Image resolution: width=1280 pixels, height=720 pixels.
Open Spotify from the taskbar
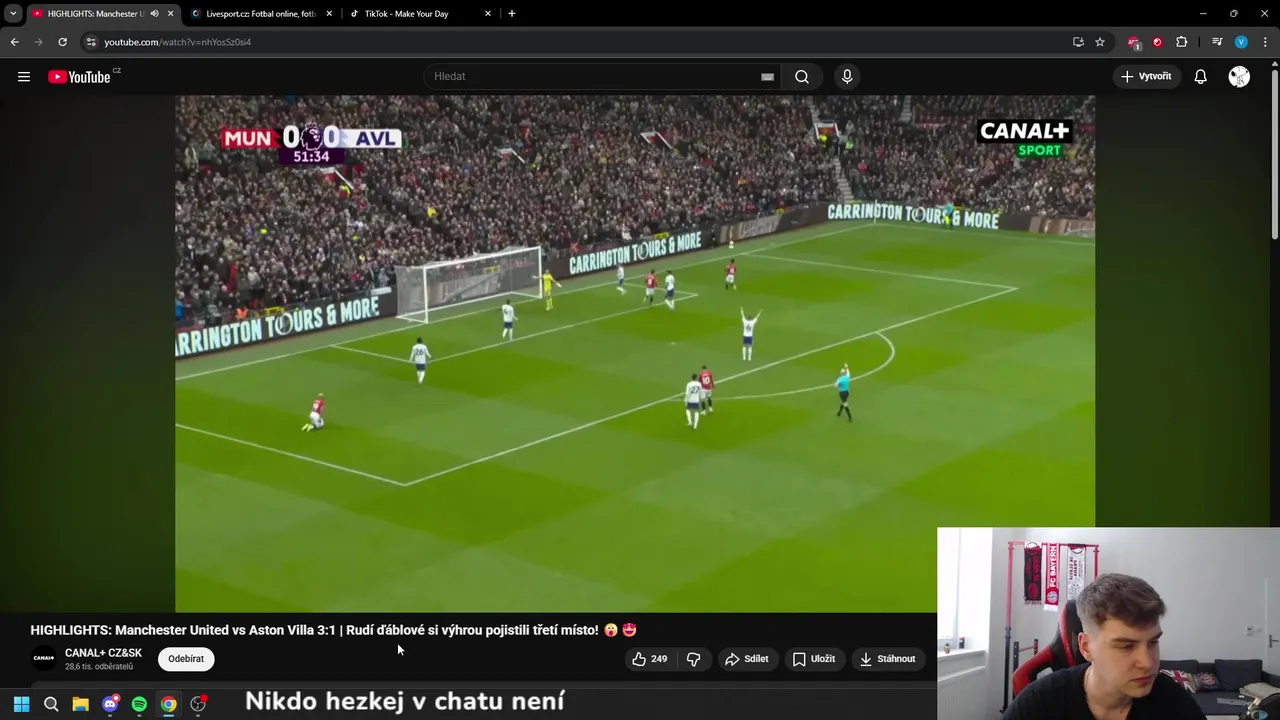click(139, 704)
